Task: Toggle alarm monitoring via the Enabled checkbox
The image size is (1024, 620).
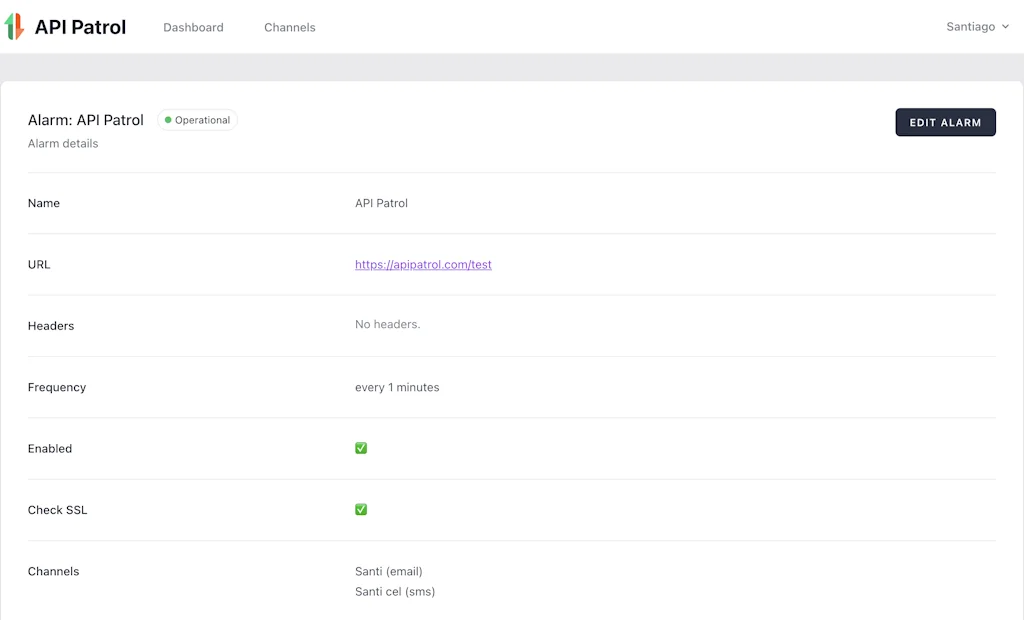Action: 361,448
